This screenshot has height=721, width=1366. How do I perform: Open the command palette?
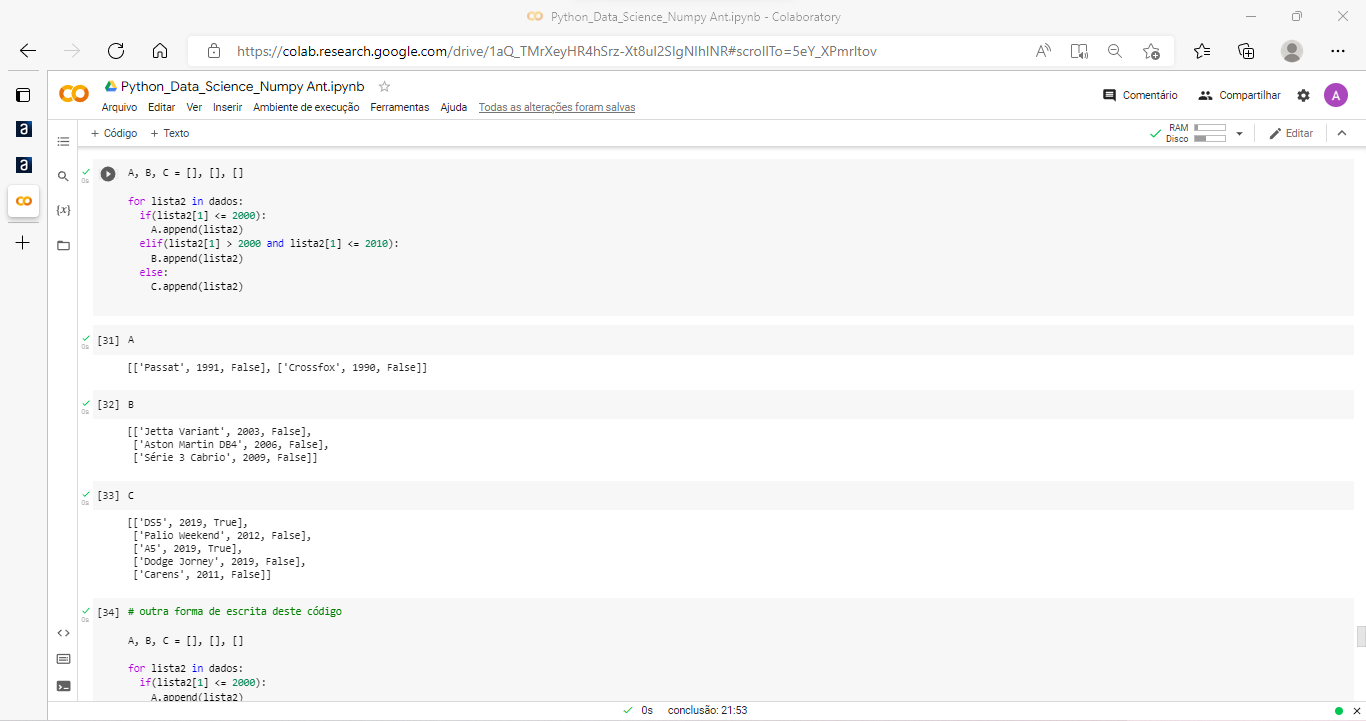point(63,659)
